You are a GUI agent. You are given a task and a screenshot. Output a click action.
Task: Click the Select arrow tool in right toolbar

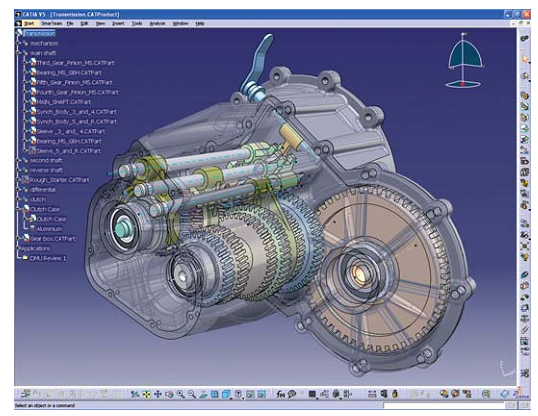[525, 59]
